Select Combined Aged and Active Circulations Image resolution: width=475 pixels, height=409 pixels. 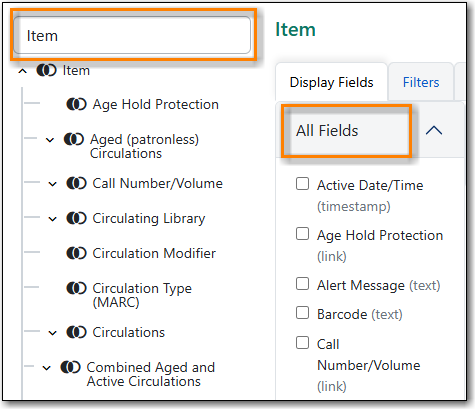click(x=150, y=374)
